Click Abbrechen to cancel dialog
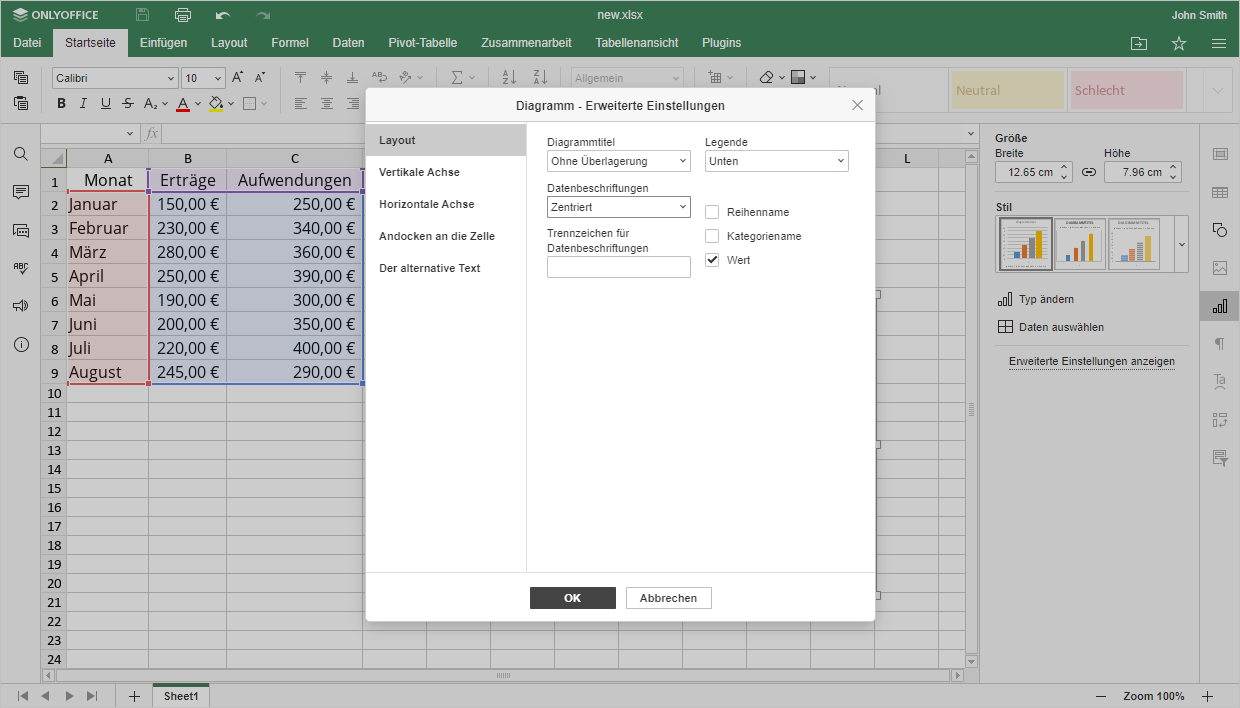This screenshot has height=708, width=1240. click(x=668, y=598)
